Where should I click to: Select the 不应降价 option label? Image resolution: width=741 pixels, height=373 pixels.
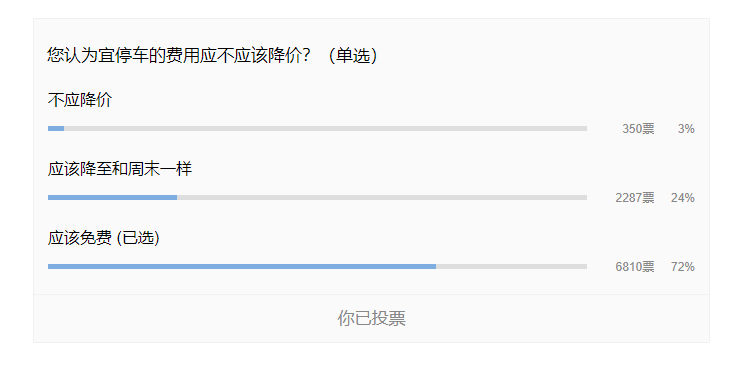coord(80,100)
